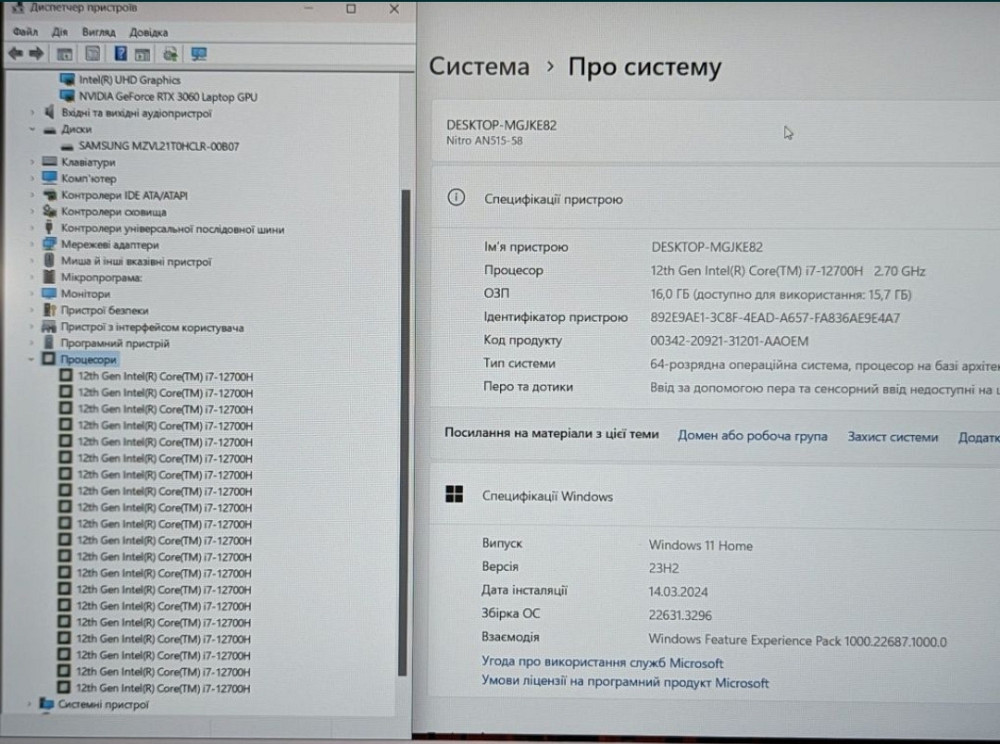
Task: Open the Захист системи link
Action: pos(892,436)
